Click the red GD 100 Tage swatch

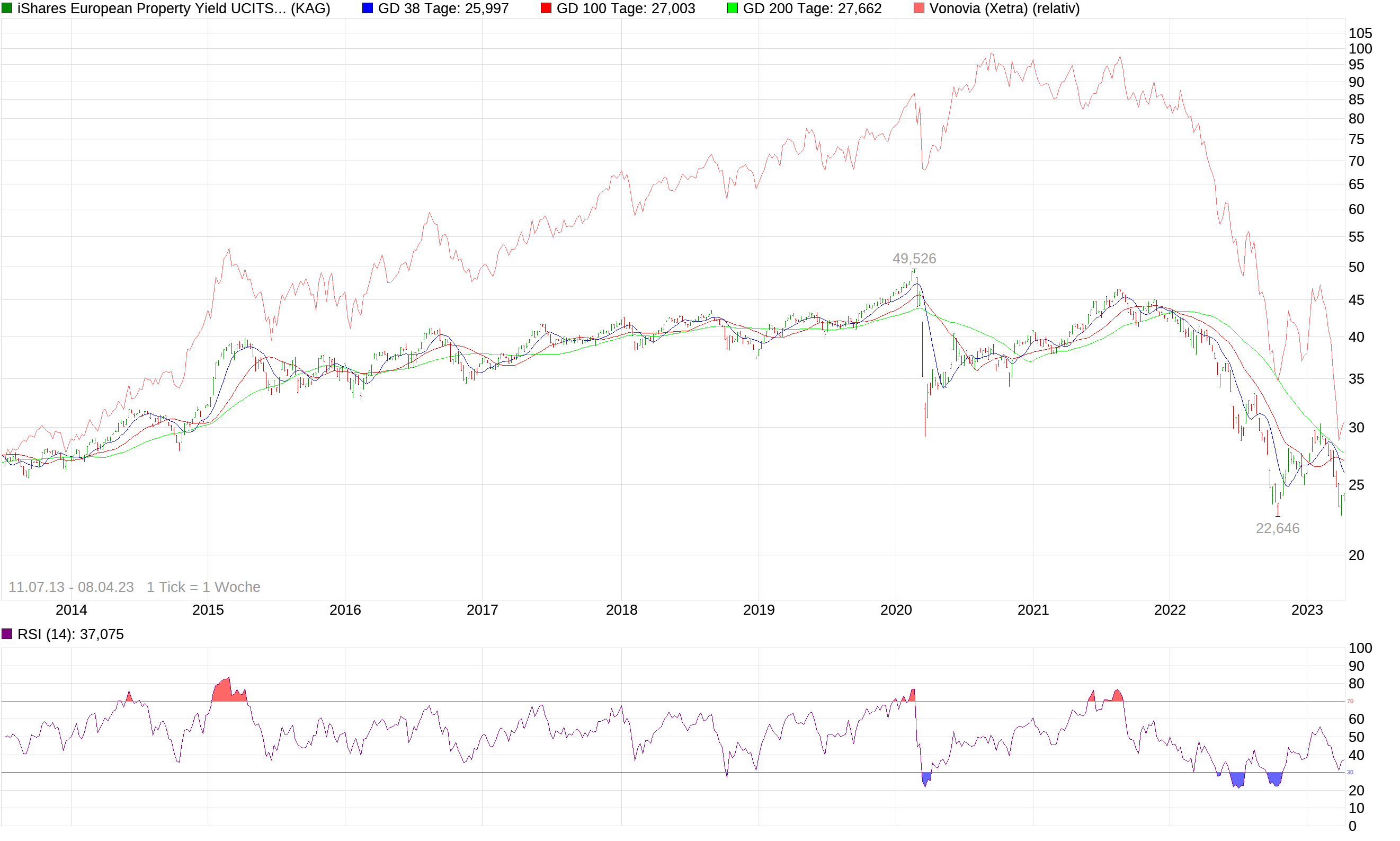click(x=546, y=8)
